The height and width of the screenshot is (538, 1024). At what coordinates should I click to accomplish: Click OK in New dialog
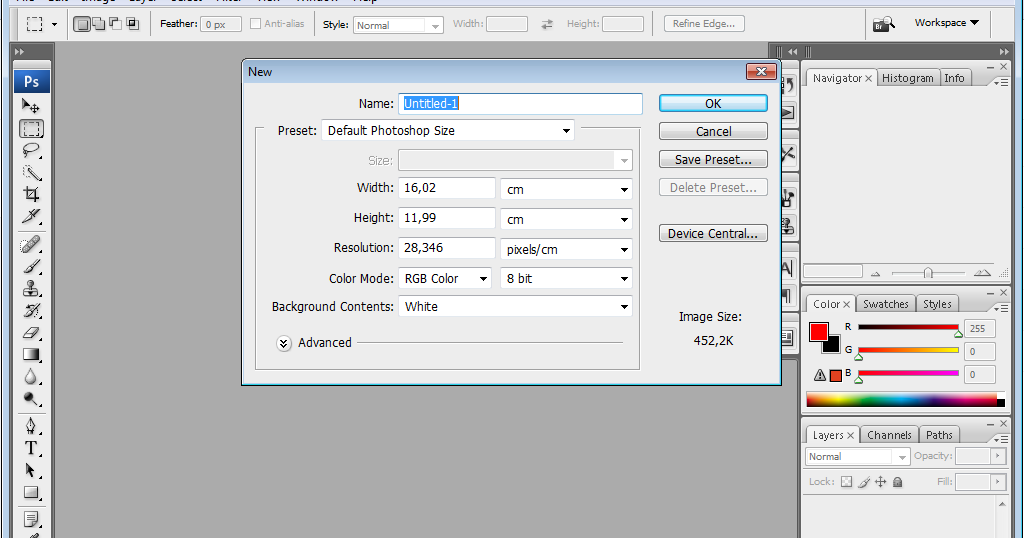(x=713, y=103)
